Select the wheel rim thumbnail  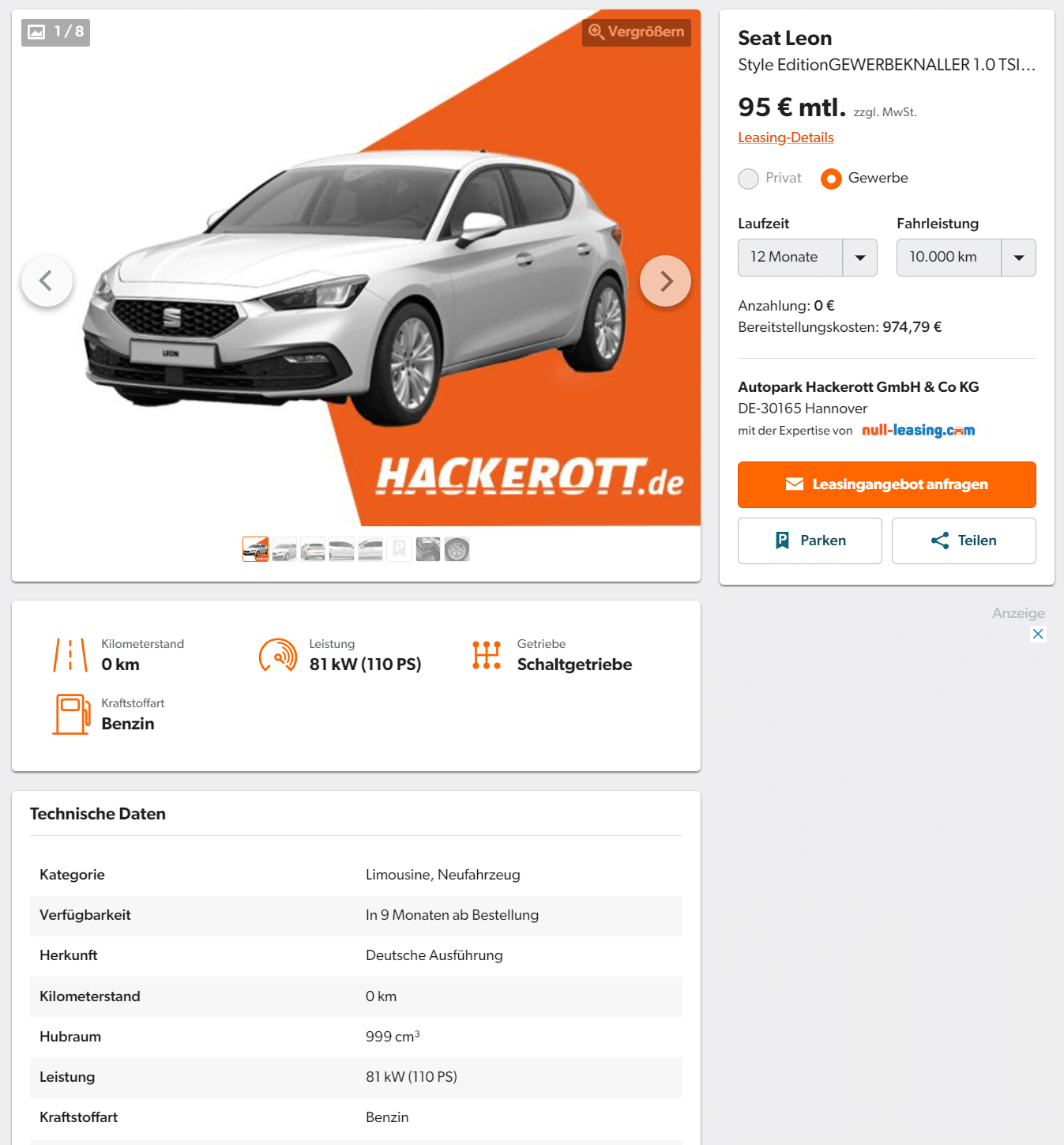pyautogui.click(x=457, y=549)
